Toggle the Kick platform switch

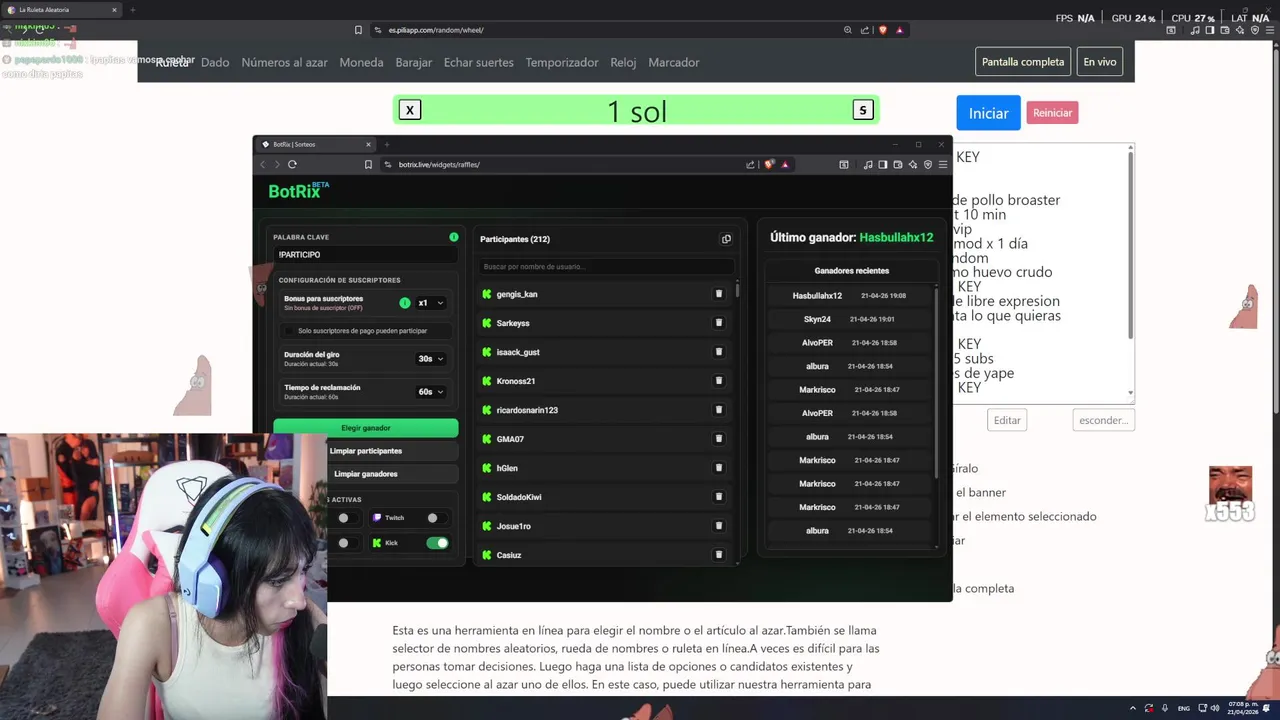pos(437,543)
